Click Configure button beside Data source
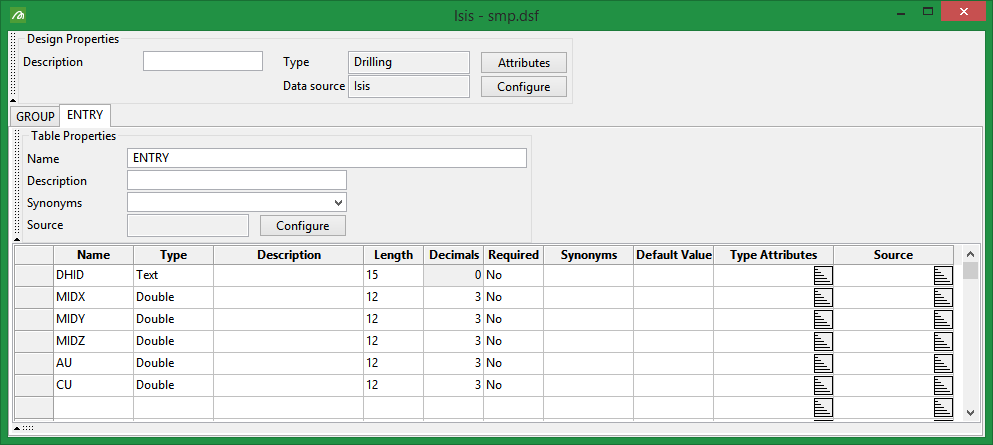The width and height of the screenshot is (993, 445). 524,87
